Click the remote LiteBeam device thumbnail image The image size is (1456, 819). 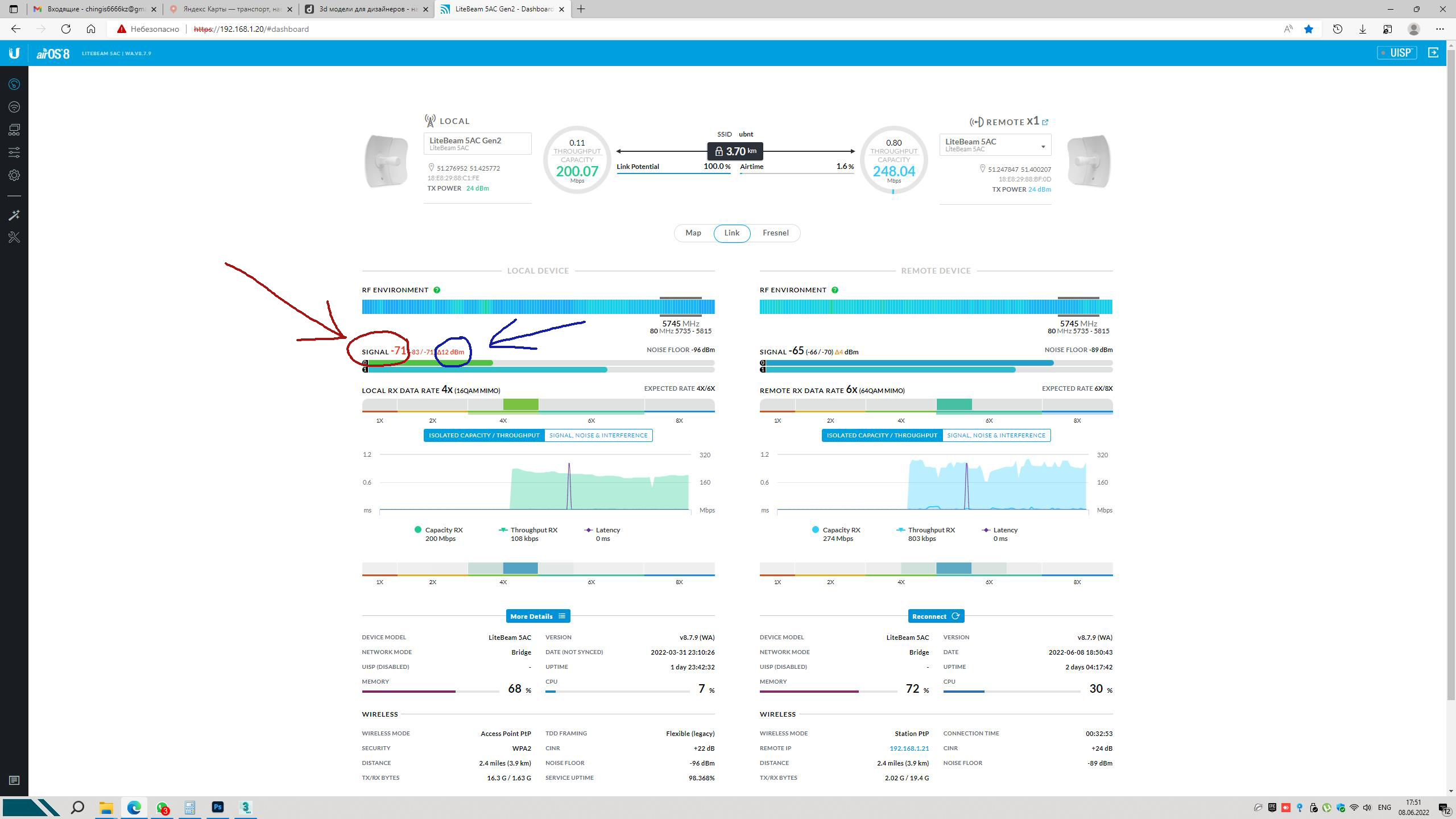click(x=1089, y=161)
